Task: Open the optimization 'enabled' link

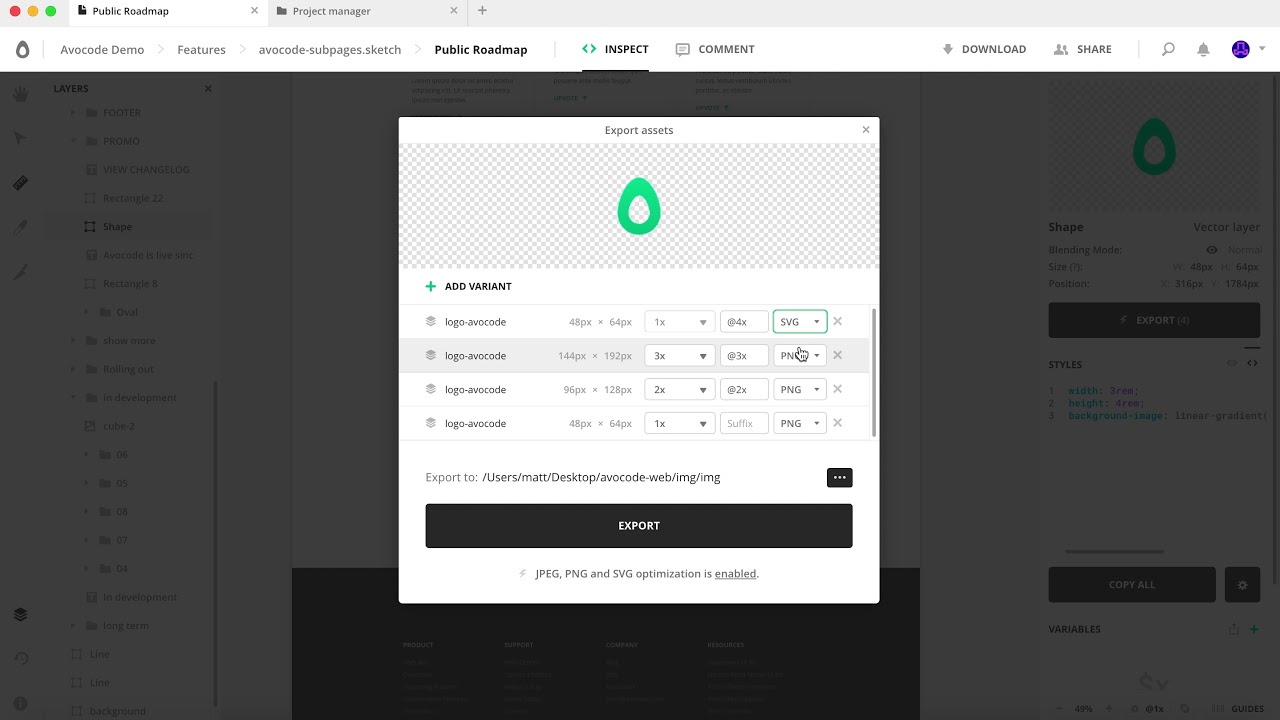Action: (735, 574)
